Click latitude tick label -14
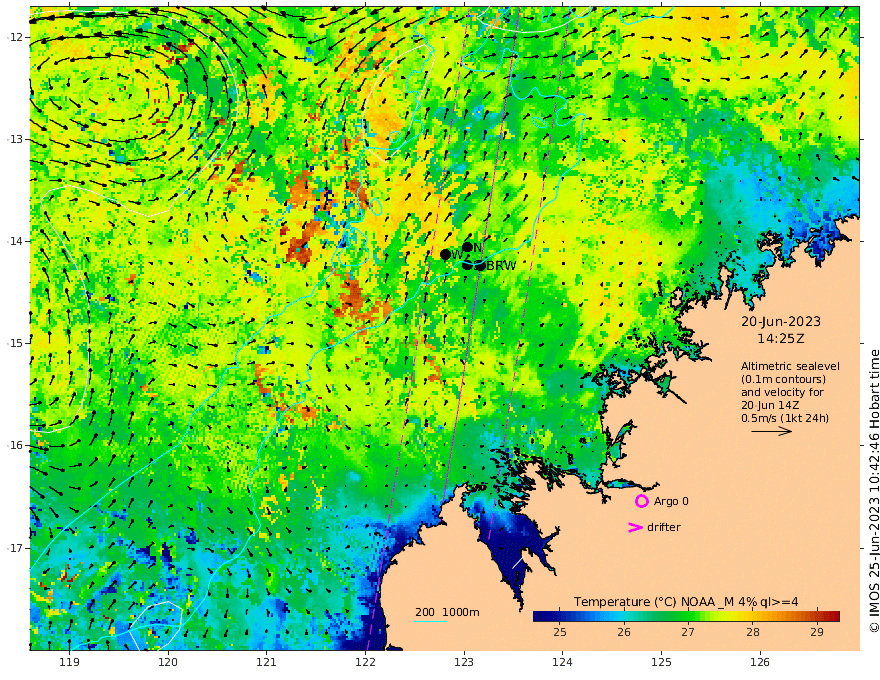The image size is (880, 680). [15, 241]
